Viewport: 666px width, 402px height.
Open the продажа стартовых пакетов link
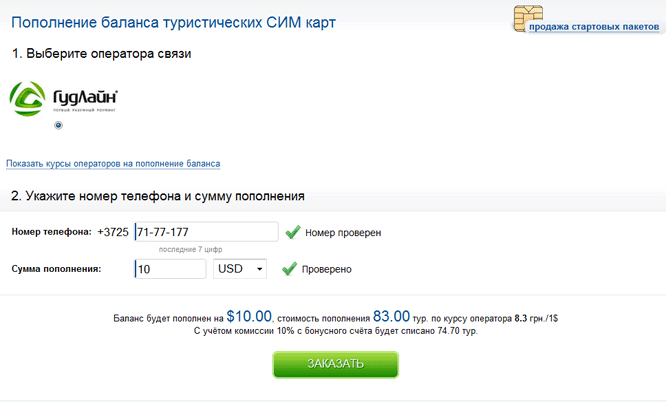[x=594, y=27]
